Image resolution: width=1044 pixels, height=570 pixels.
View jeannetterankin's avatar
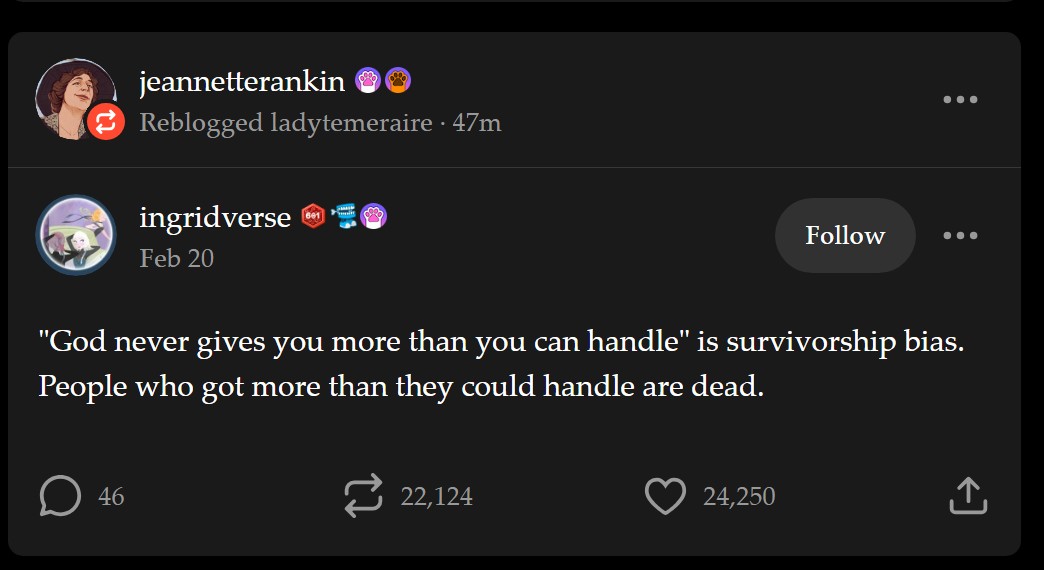pyautogui.click(x=70, y=95)
